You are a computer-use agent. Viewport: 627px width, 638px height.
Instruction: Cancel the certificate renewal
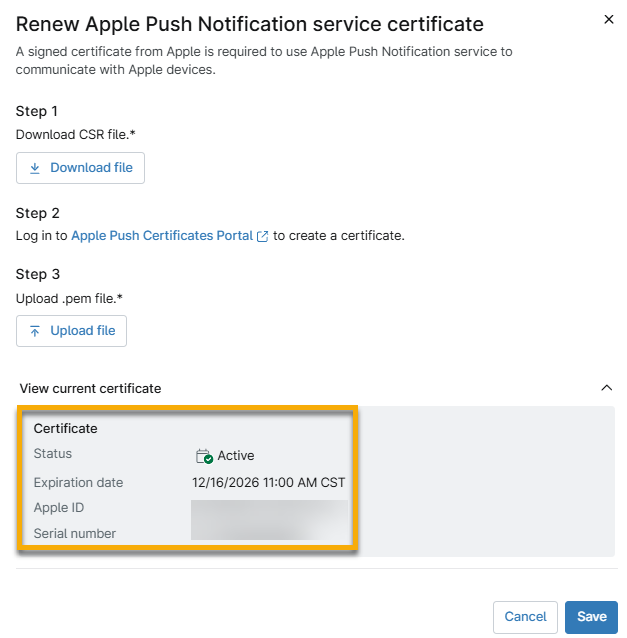(525, 616)
